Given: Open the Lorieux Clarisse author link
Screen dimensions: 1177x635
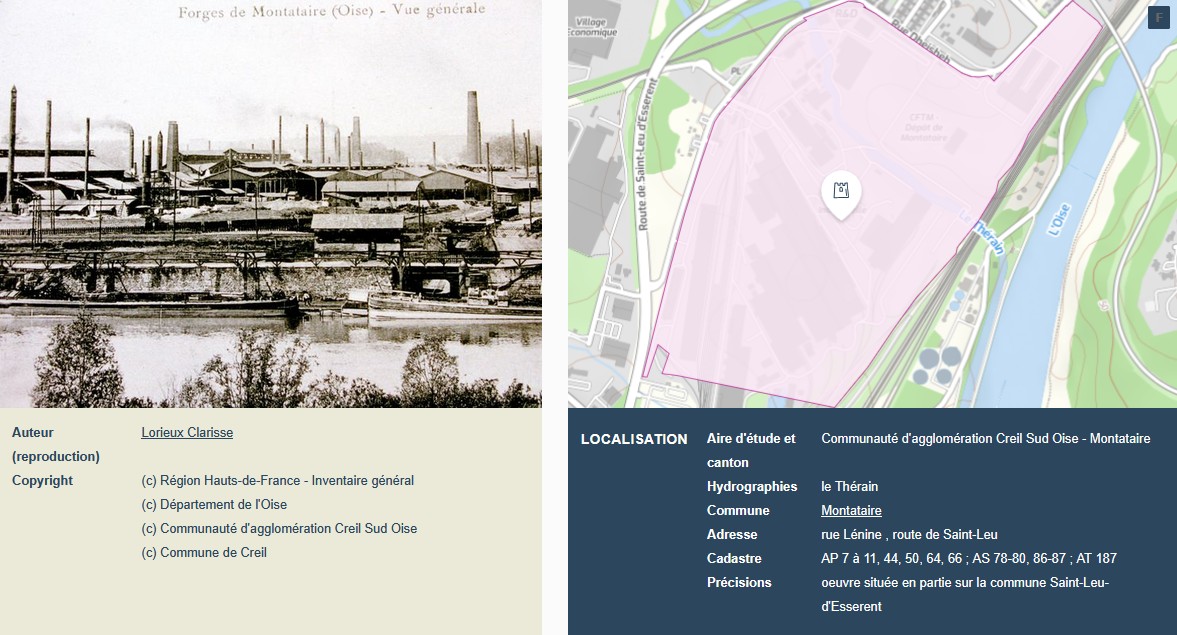Looking at the screenshot, I should tap(187, 433).
